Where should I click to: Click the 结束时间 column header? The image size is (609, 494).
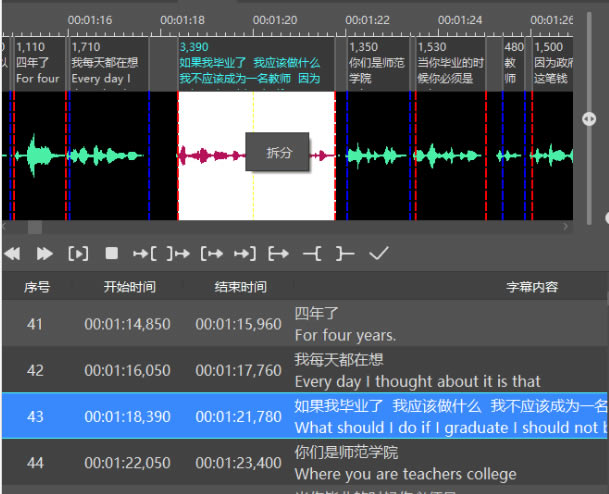pos(240,287)
